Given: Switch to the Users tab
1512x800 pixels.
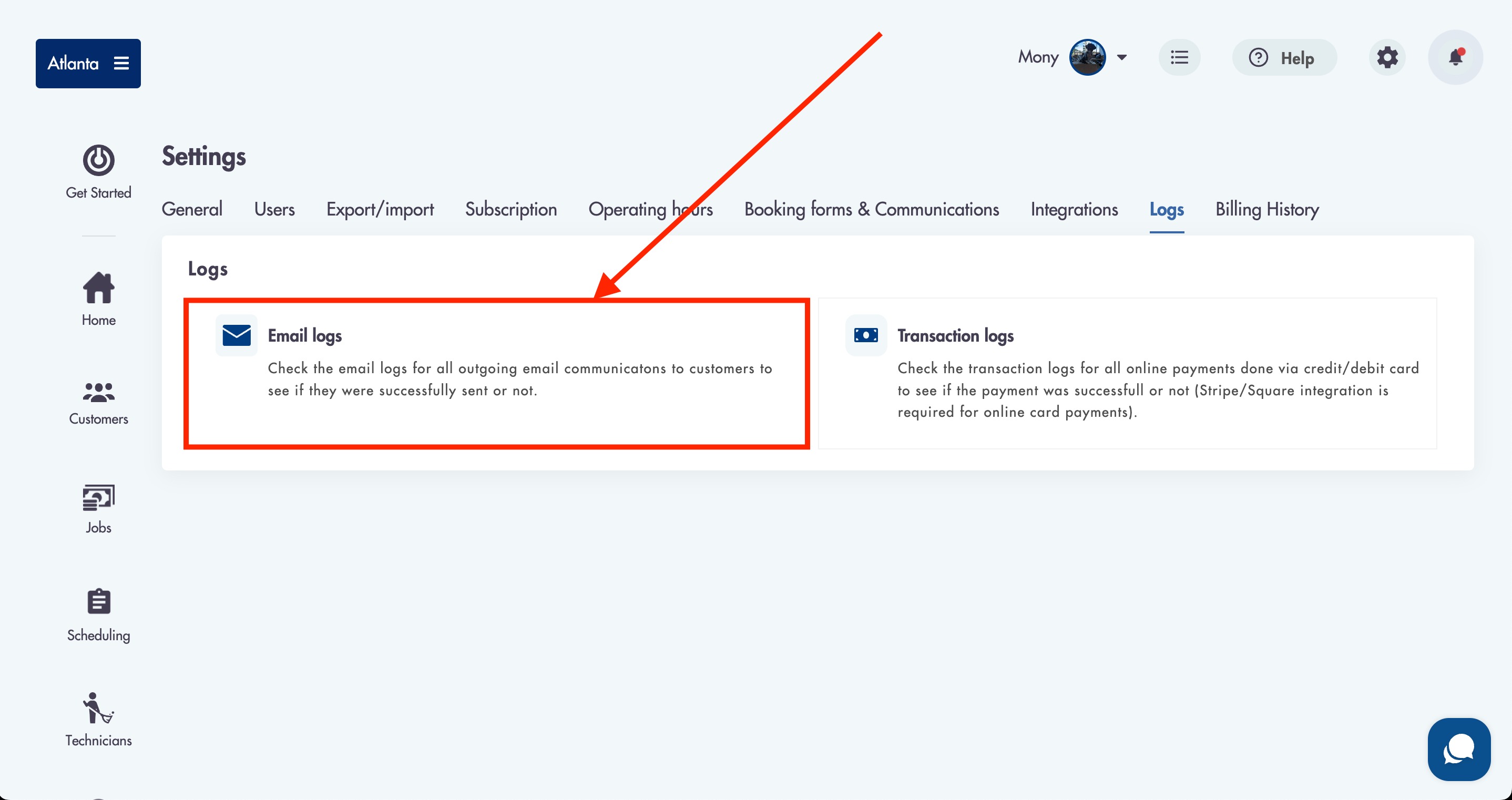Looking at the screenshot, I should [274, 210].
